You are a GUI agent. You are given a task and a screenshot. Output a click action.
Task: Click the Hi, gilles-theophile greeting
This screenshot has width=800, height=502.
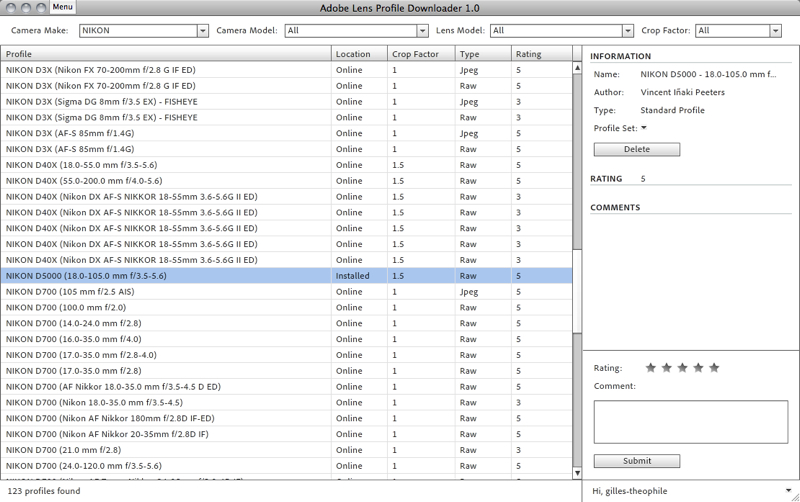pyautogui.click(x=630, y=491)
